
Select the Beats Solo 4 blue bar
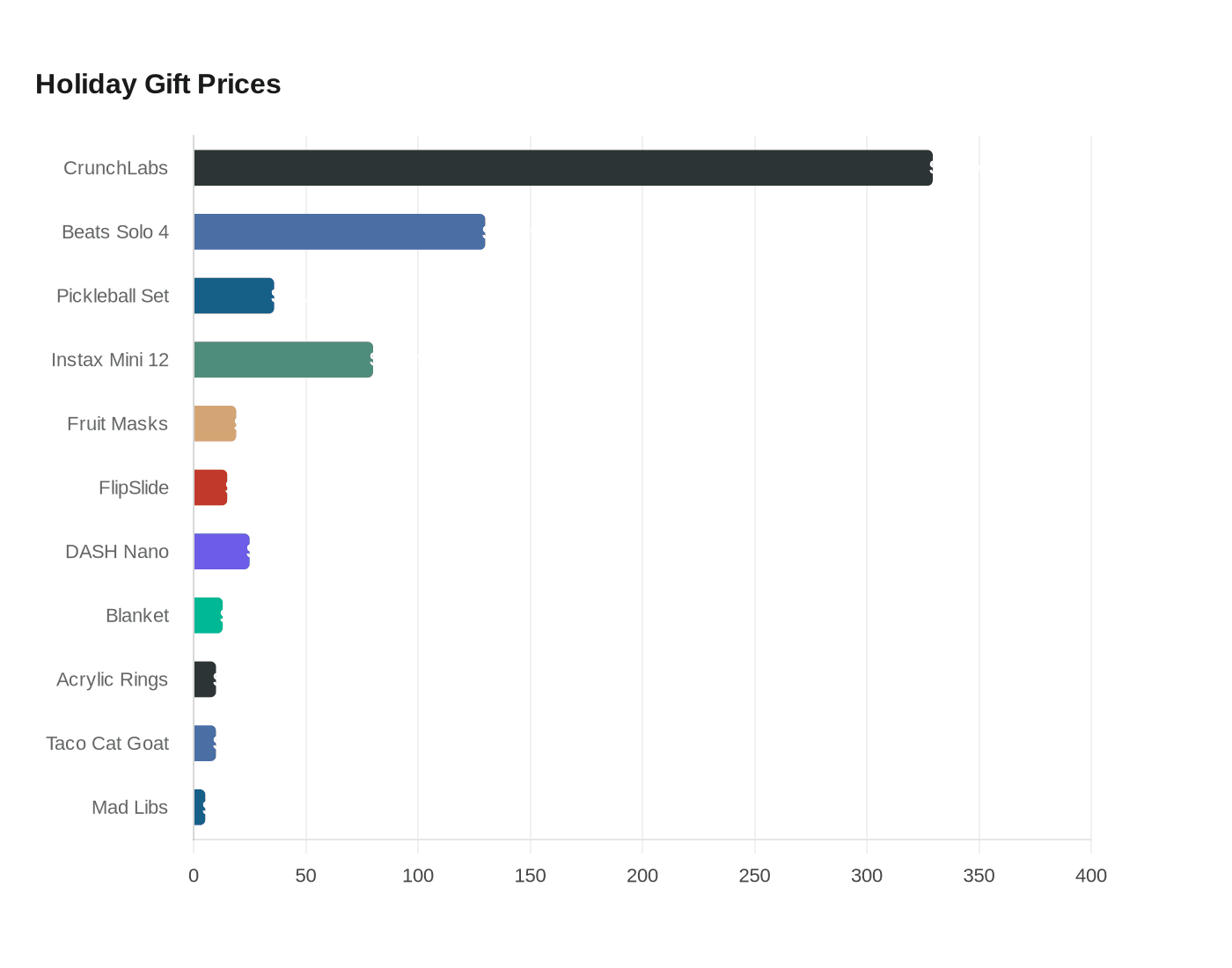pos(340,231)
